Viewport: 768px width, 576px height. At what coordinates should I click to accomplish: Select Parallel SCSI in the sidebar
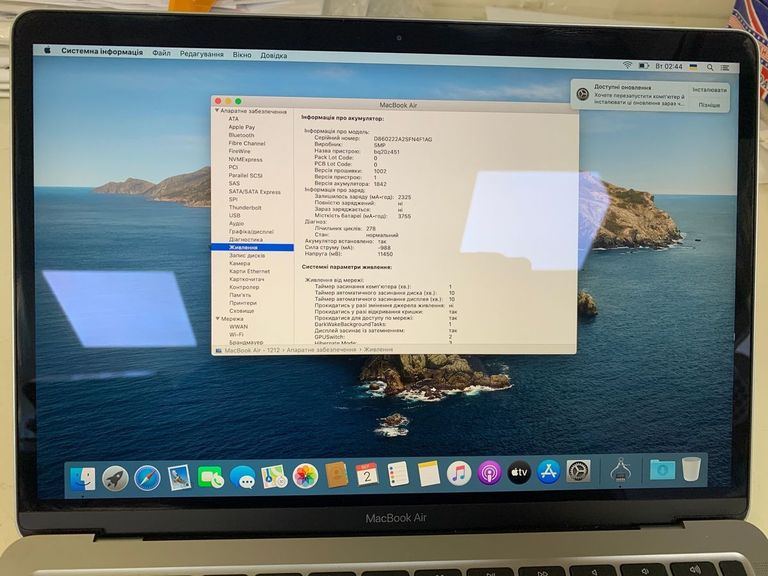click(245, 175)
